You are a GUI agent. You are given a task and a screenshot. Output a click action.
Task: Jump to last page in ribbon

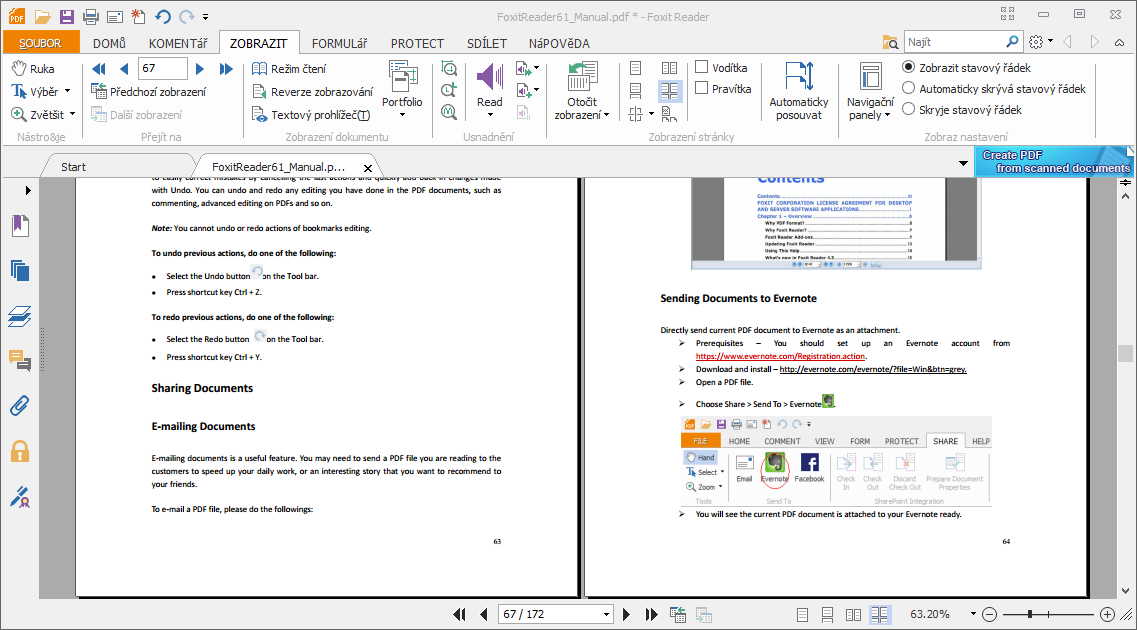[x=226, y=69]
